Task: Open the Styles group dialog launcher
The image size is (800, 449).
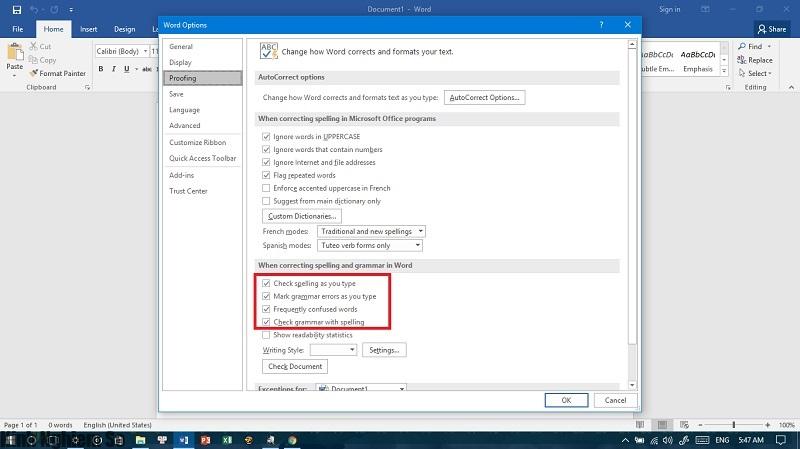Action: (728, 88)
